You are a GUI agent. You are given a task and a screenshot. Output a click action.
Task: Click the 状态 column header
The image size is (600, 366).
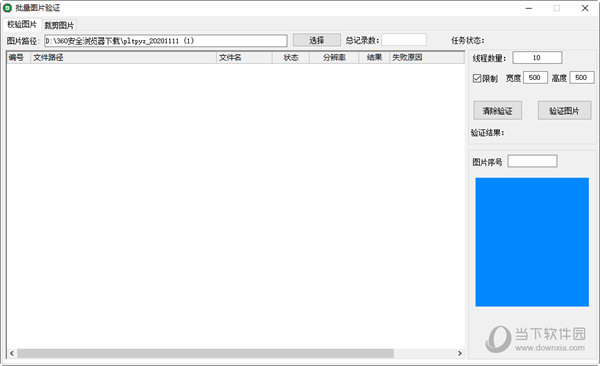pos(291,57)
